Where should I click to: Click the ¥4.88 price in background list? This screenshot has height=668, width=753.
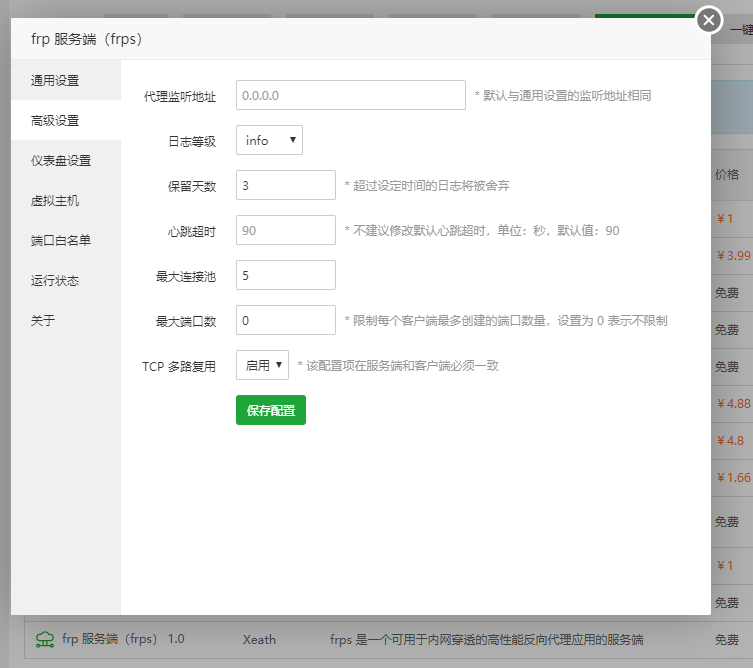tap(733, 404)
